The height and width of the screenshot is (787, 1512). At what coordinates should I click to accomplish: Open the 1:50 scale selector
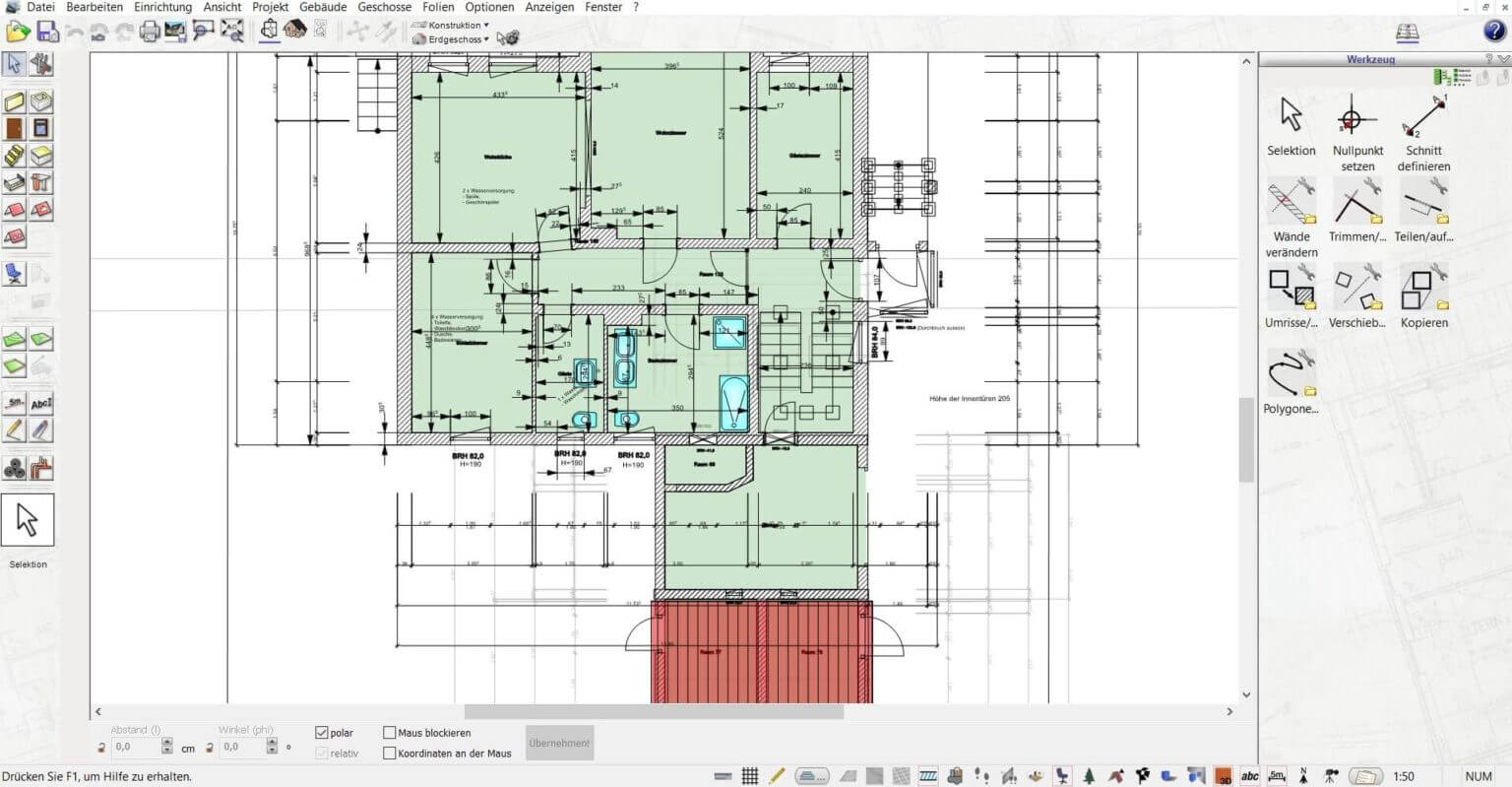(1404, 776)
